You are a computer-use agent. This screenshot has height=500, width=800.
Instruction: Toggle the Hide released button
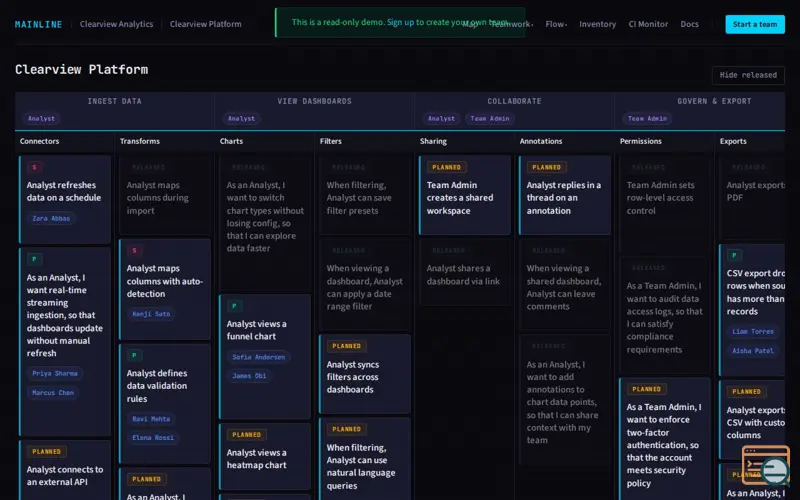[748, 75]
